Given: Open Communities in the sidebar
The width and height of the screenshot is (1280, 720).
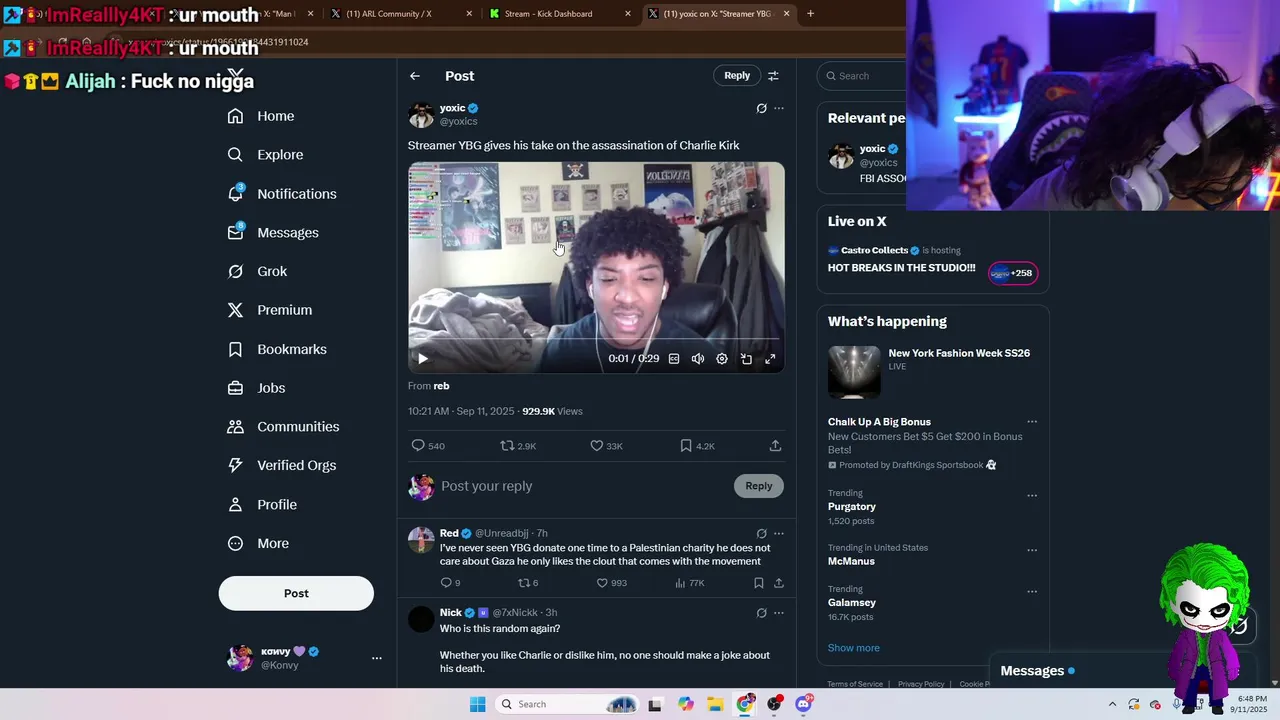Looking at the screenshot, I should point(283,427).
